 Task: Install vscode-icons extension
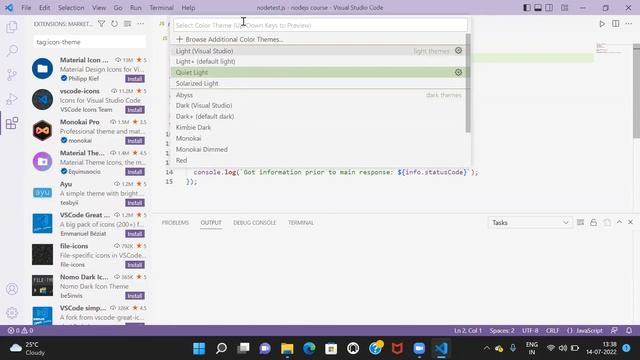135,110
